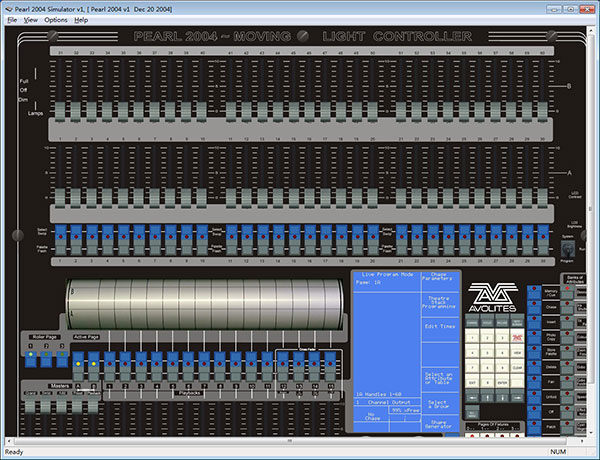Click the keypad ENTER key
Image resolution: width=600 pixels, height=460 pixels.
[x=502, y=383]
